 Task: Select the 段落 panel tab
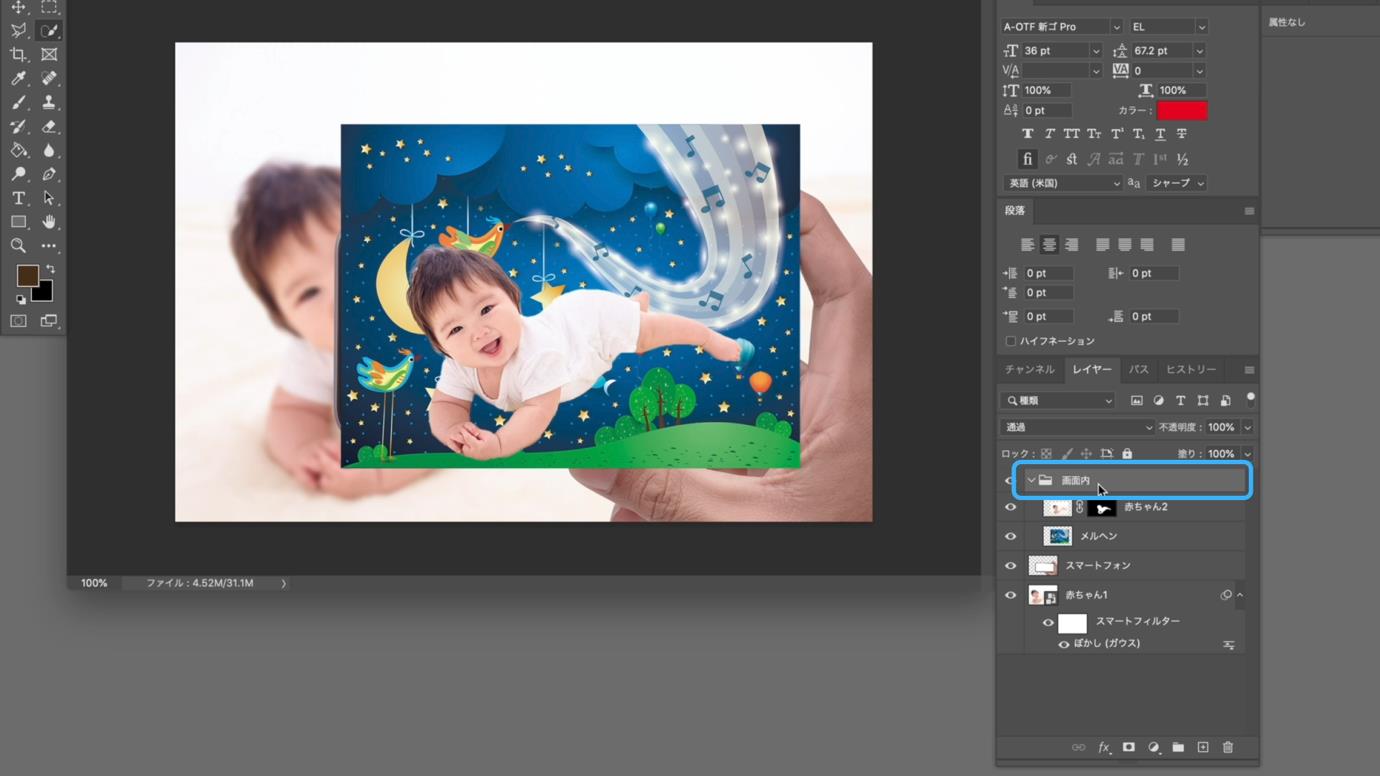pos(1015,211)
